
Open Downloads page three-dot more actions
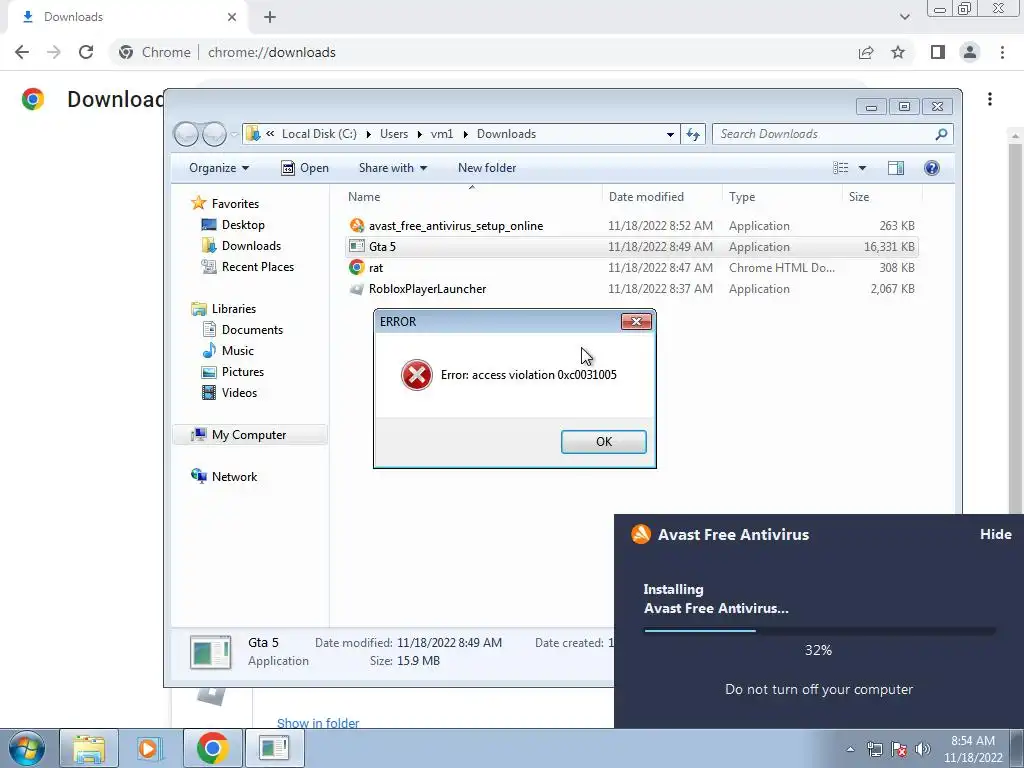pyautogui.click(x=990, y=99)
